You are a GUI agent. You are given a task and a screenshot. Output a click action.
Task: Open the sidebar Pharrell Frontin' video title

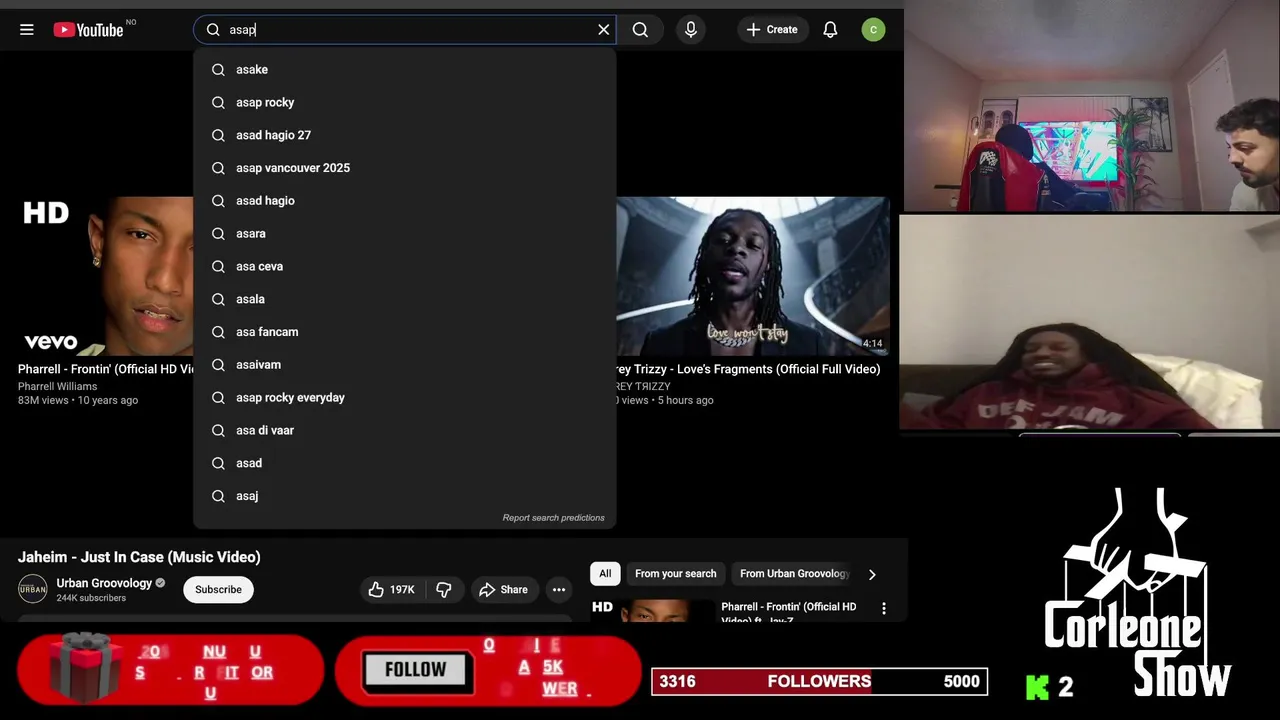[789, 612]
